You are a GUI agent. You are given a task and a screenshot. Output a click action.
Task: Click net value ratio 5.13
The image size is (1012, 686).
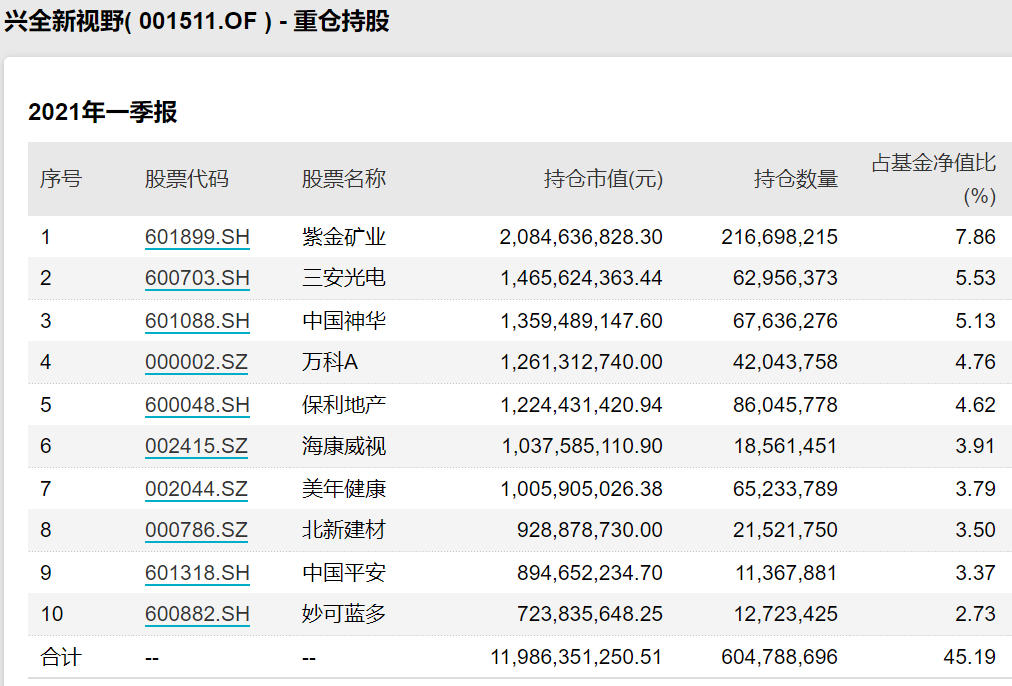click(975, 321)
